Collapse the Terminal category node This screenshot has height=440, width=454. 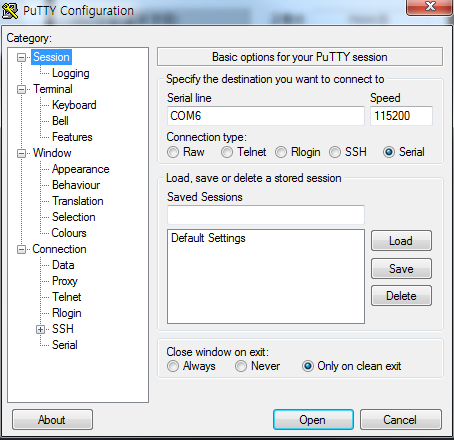coord(21,89)
